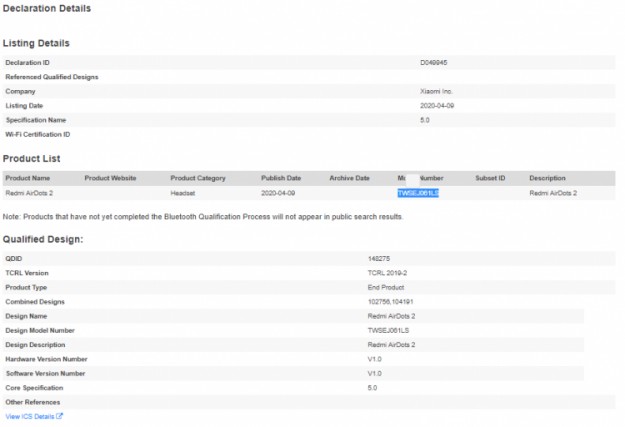Select the Headset product category cell
This screenshot has height=427, width=625.
[183, 193]
